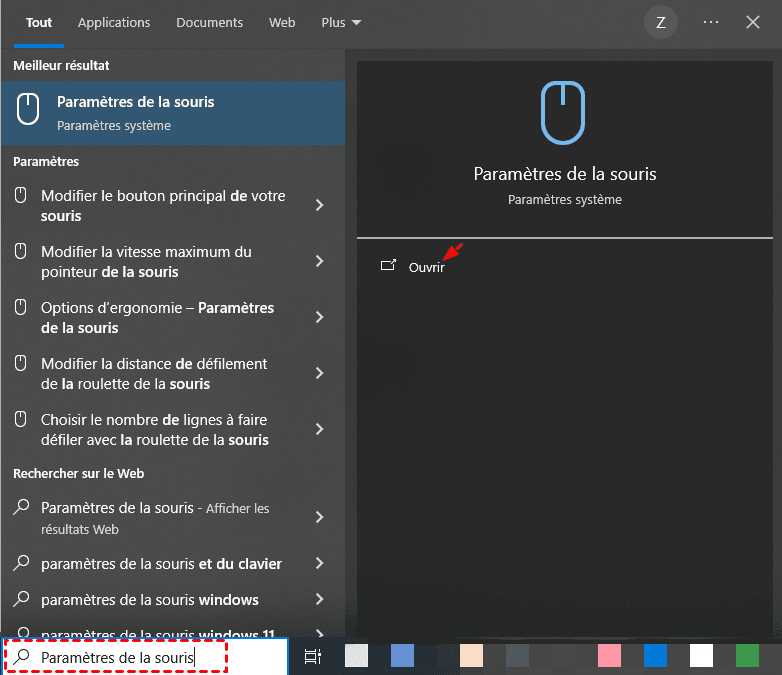Click the light gray taskbar app icon

pyautogui.click(x=356, y=656)
